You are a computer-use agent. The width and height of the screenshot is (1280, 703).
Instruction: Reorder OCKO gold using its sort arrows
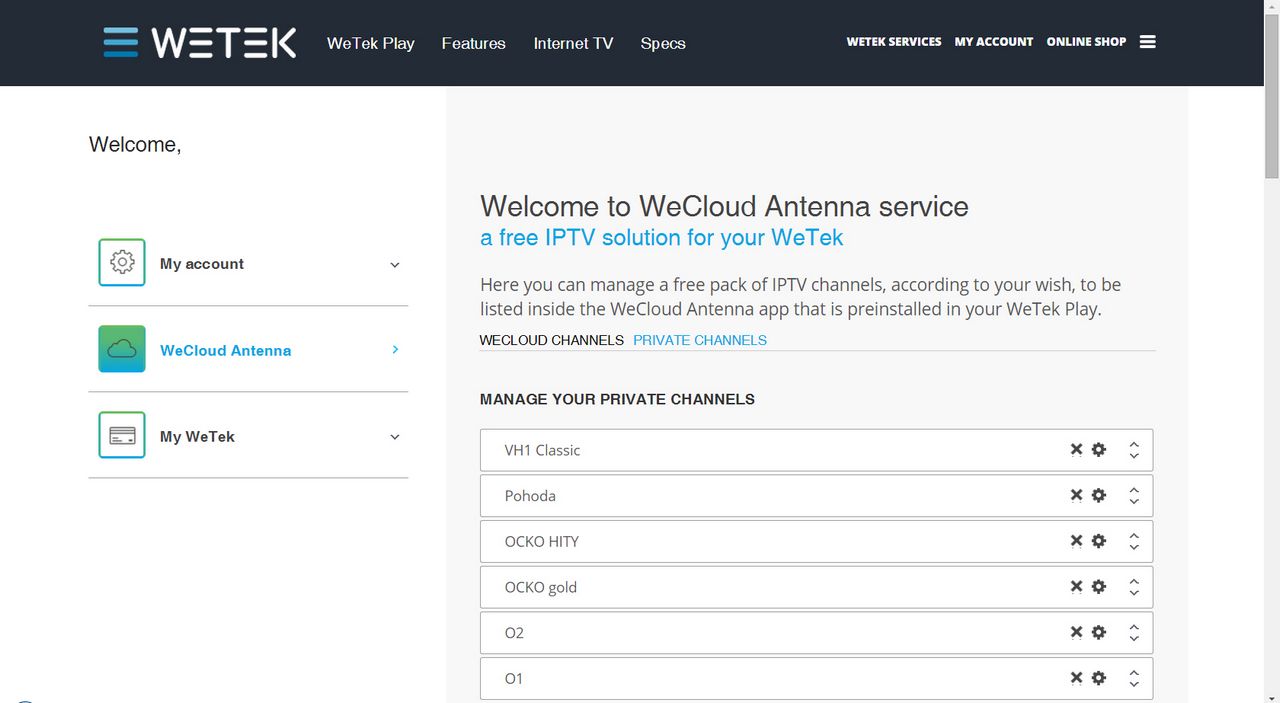click(1134, 588)
